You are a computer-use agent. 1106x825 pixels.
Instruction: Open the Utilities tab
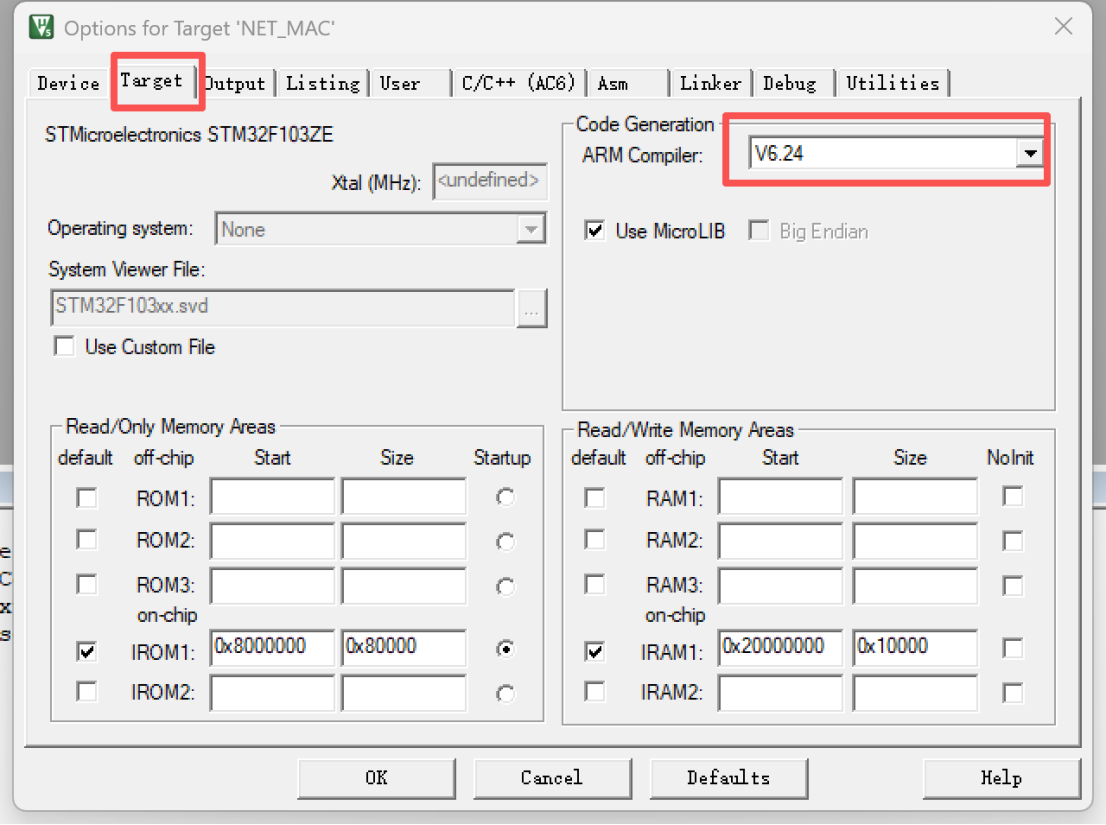pyautogui.click(x=893, y=83)
